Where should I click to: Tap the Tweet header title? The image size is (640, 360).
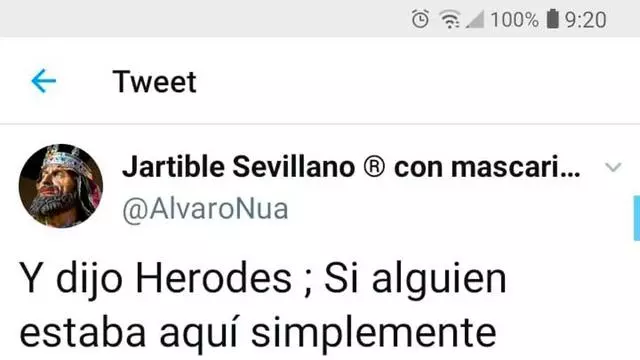(x=155, y=82)
